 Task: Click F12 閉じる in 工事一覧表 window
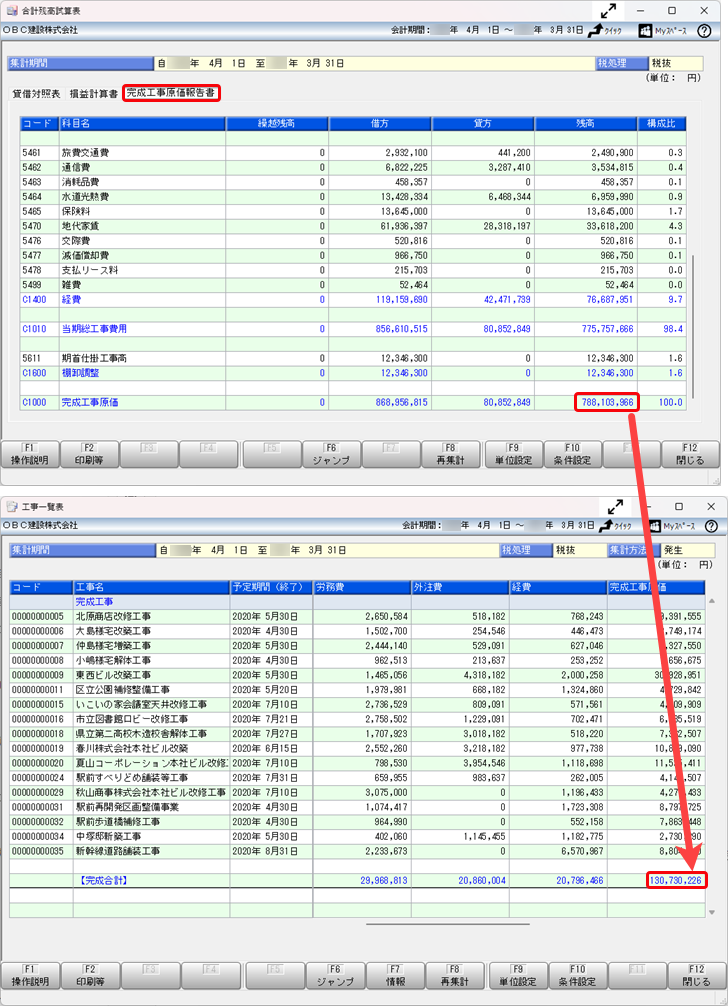tap(697, 976)
